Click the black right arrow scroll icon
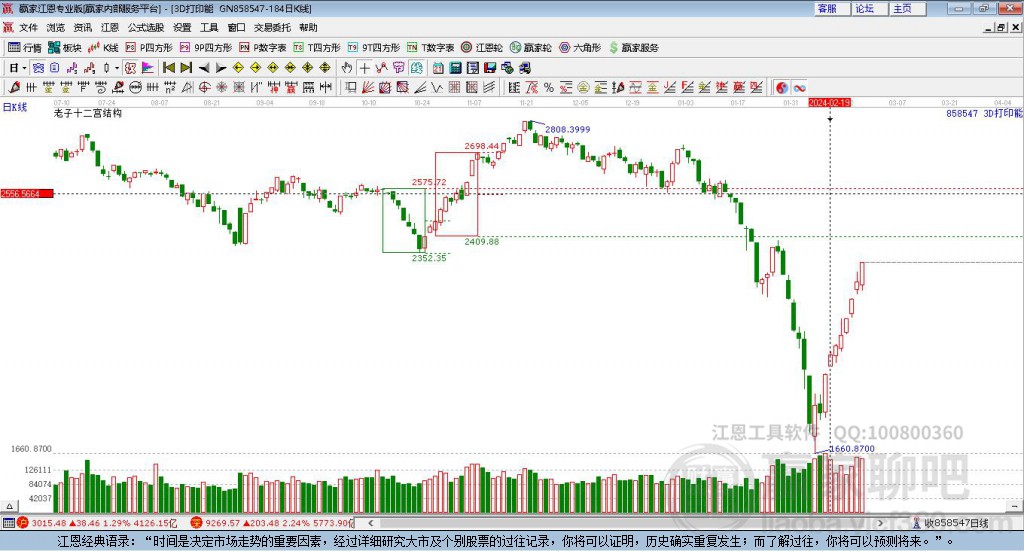 221,68
